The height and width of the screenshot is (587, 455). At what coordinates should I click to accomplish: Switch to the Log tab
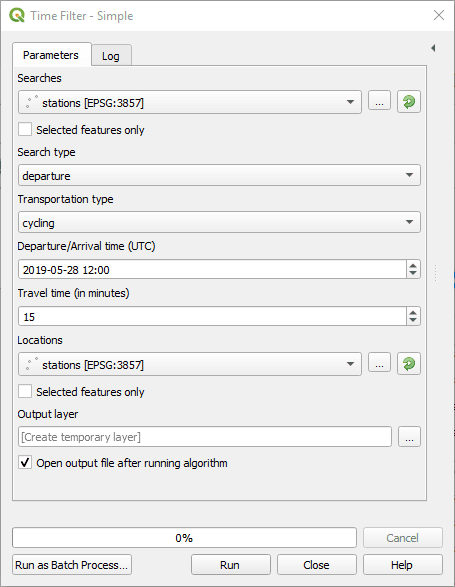click(111, 55)
